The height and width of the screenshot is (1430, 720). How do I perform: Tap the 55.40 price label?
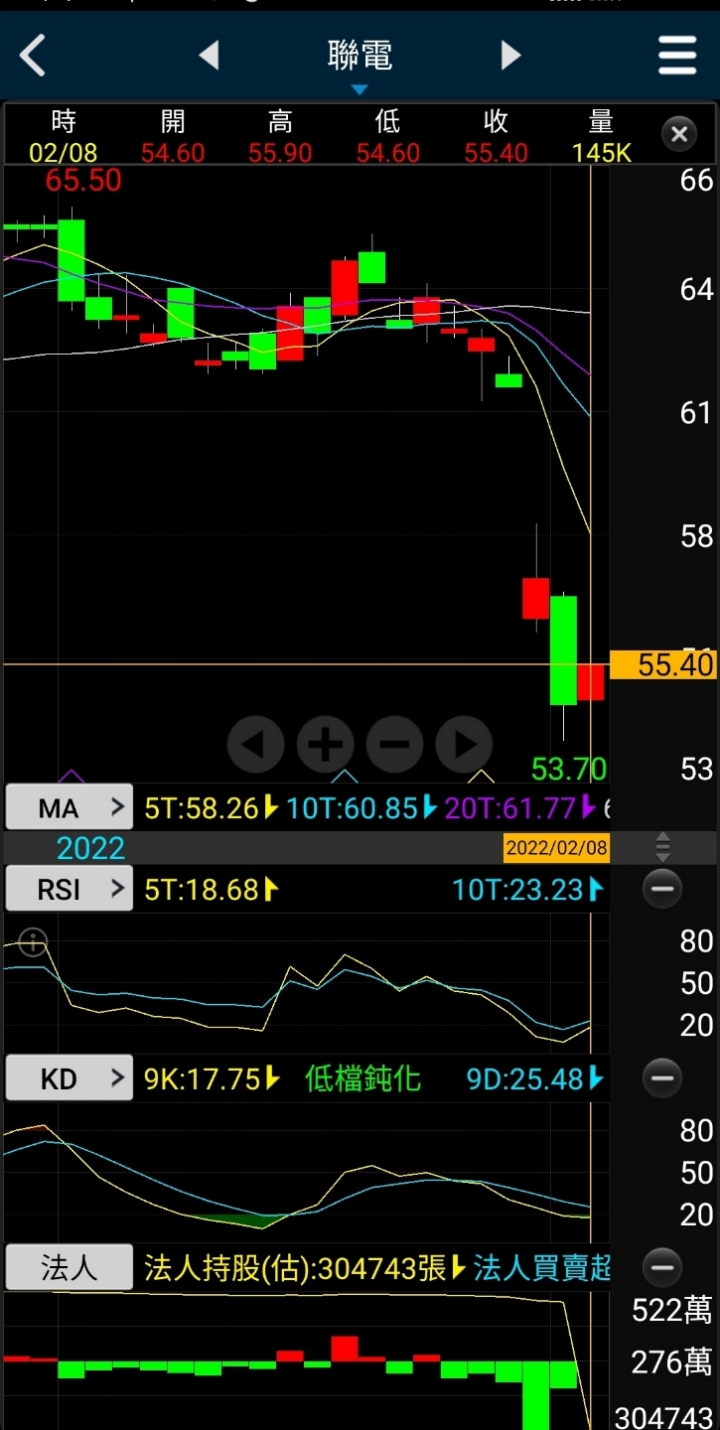tap(664, 664)
